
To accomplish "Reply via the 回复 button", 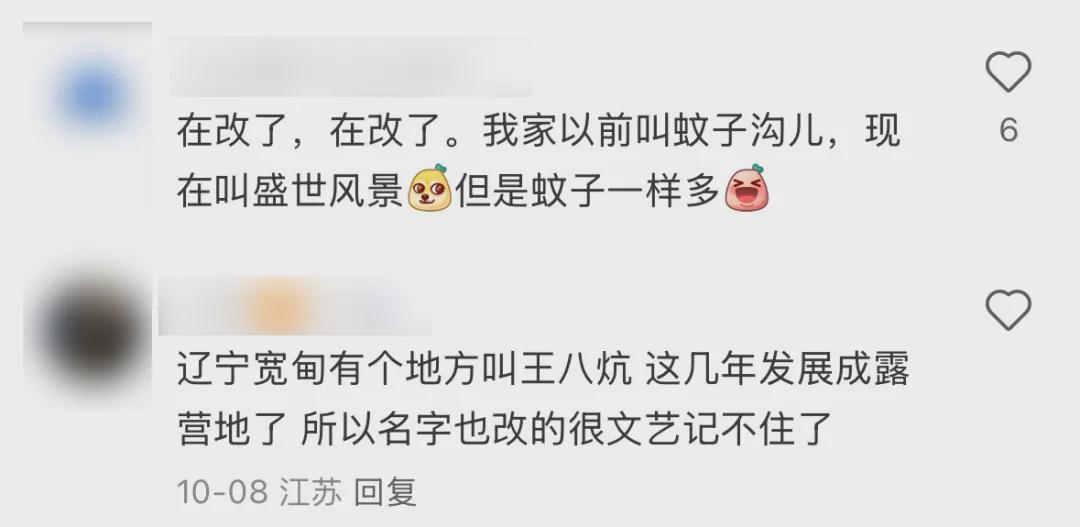I will 385,493.
